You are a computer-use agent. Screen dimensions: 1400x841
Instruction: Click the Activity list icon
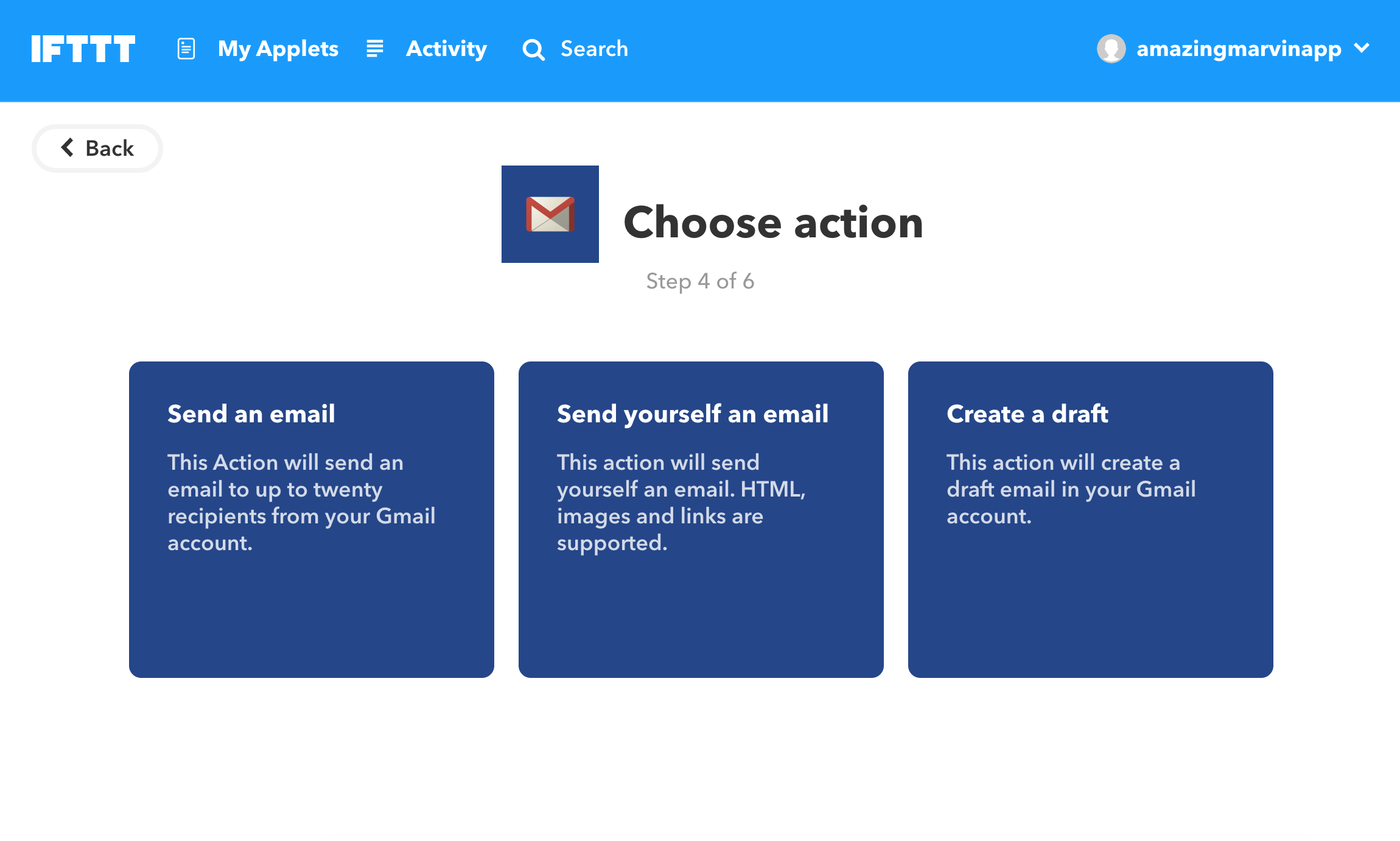pos(375,49)
